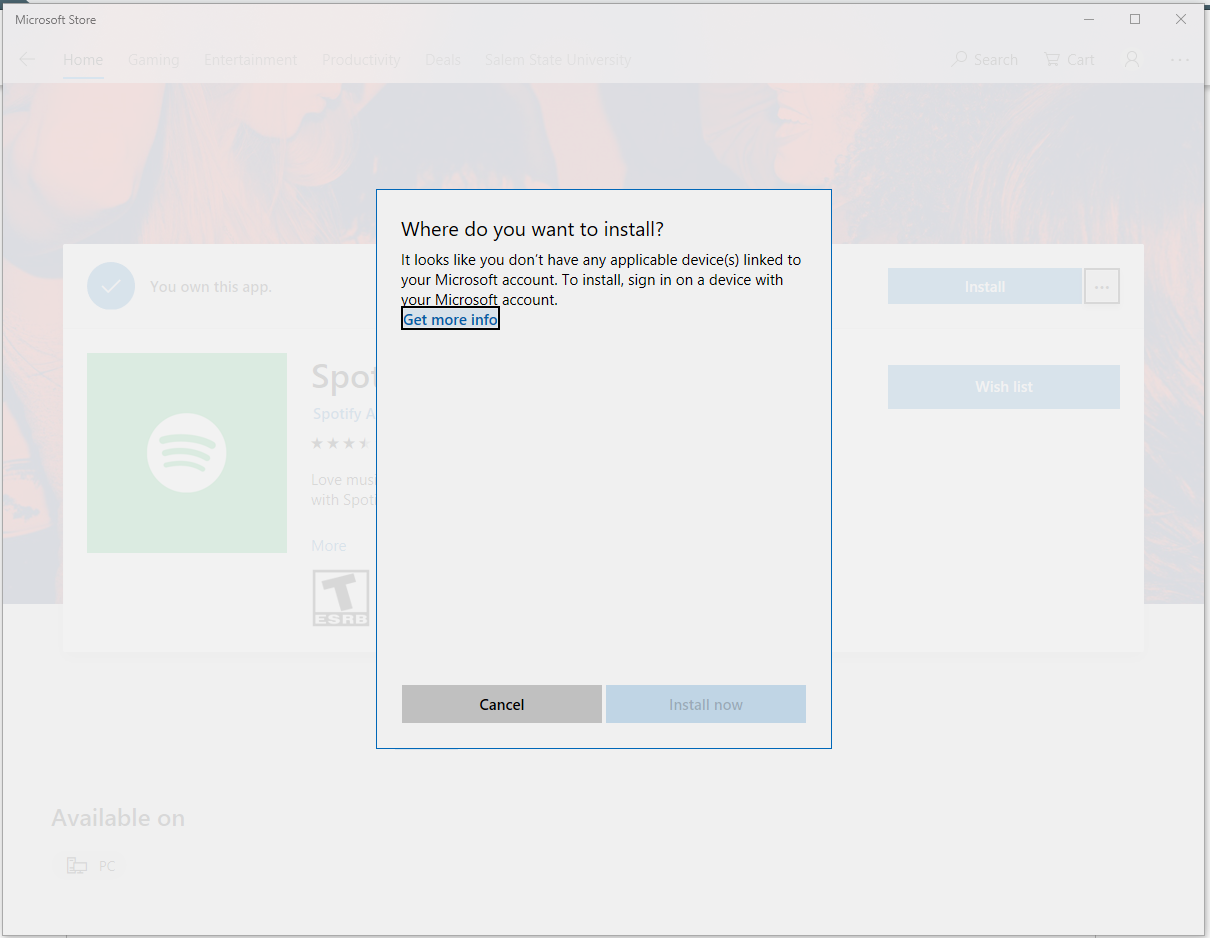This screenshot has width=1210, height=938.
Task: Minimize the Microsoft Store window
Action: [1089, 19]
